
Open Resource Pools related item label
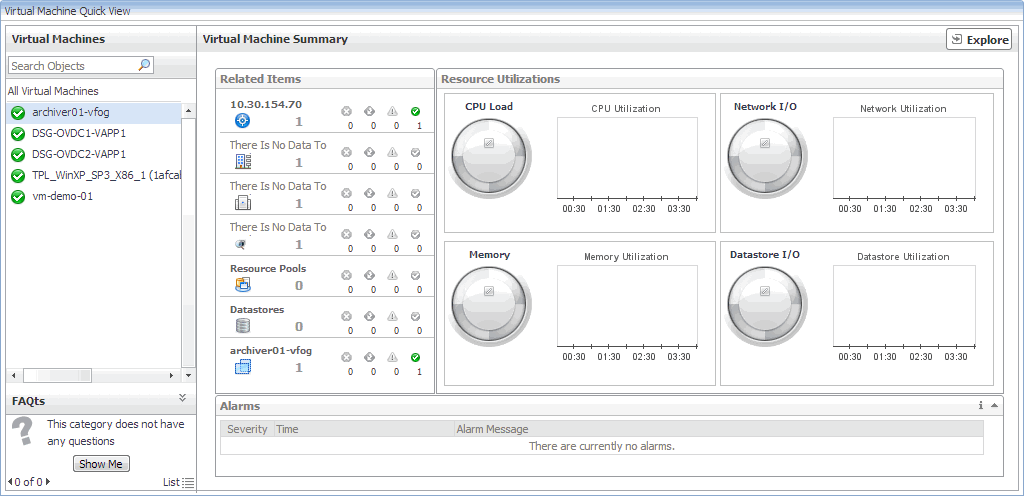(268, 268)
